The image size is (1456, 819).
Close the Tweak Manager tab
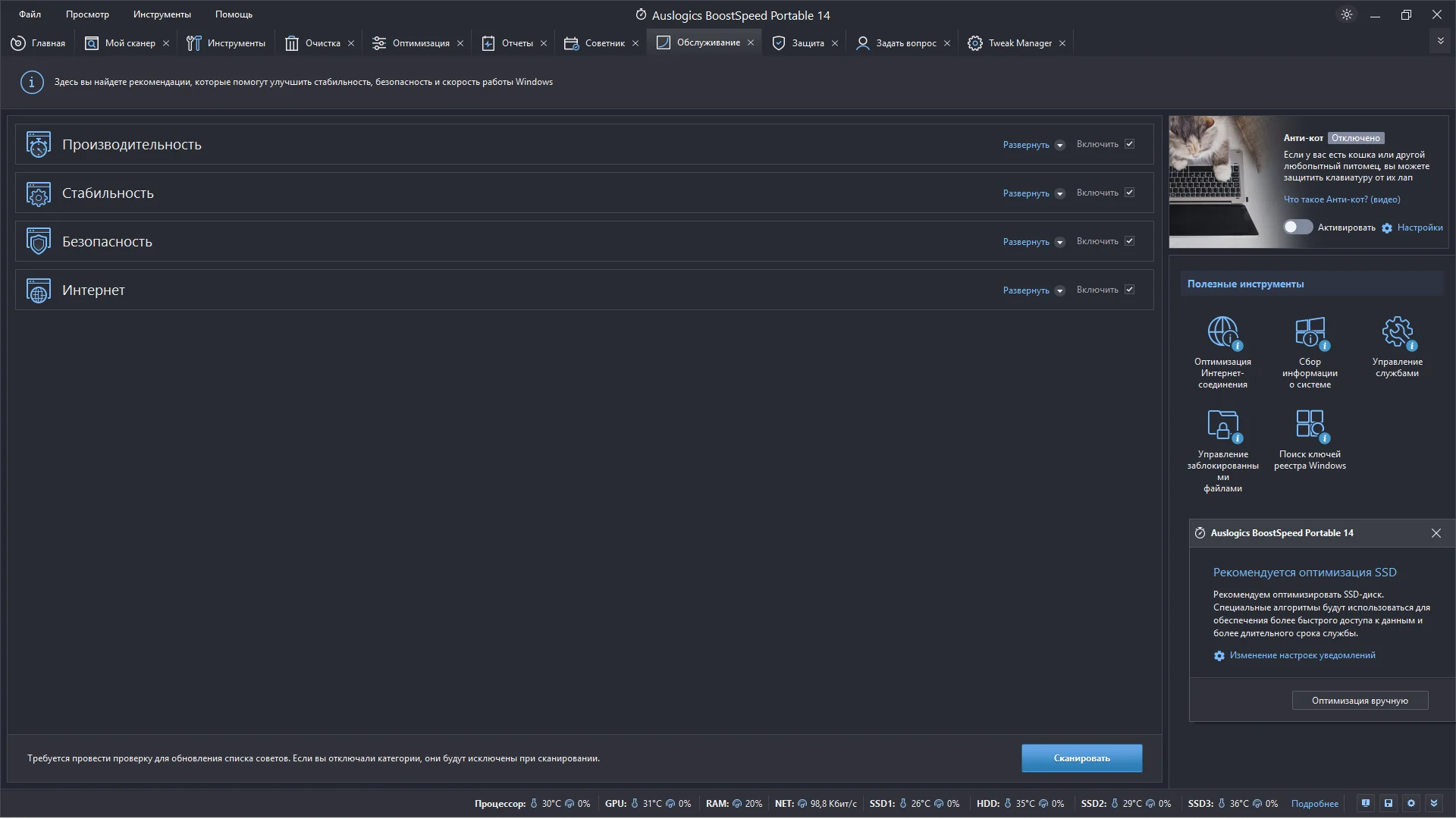pyautogui.click(x=1062, y=43)
